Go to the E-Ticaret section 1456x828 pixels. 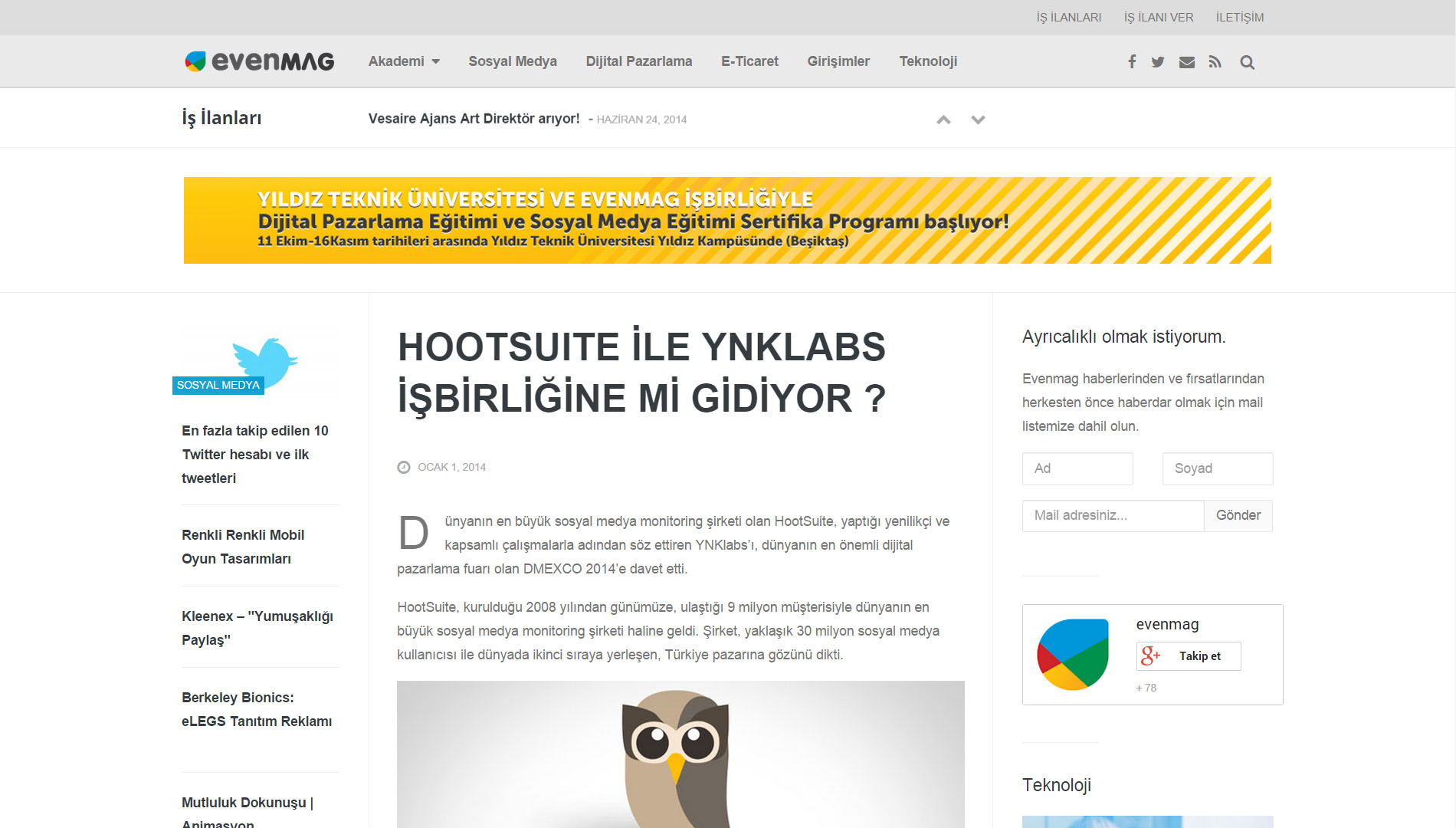749,61
